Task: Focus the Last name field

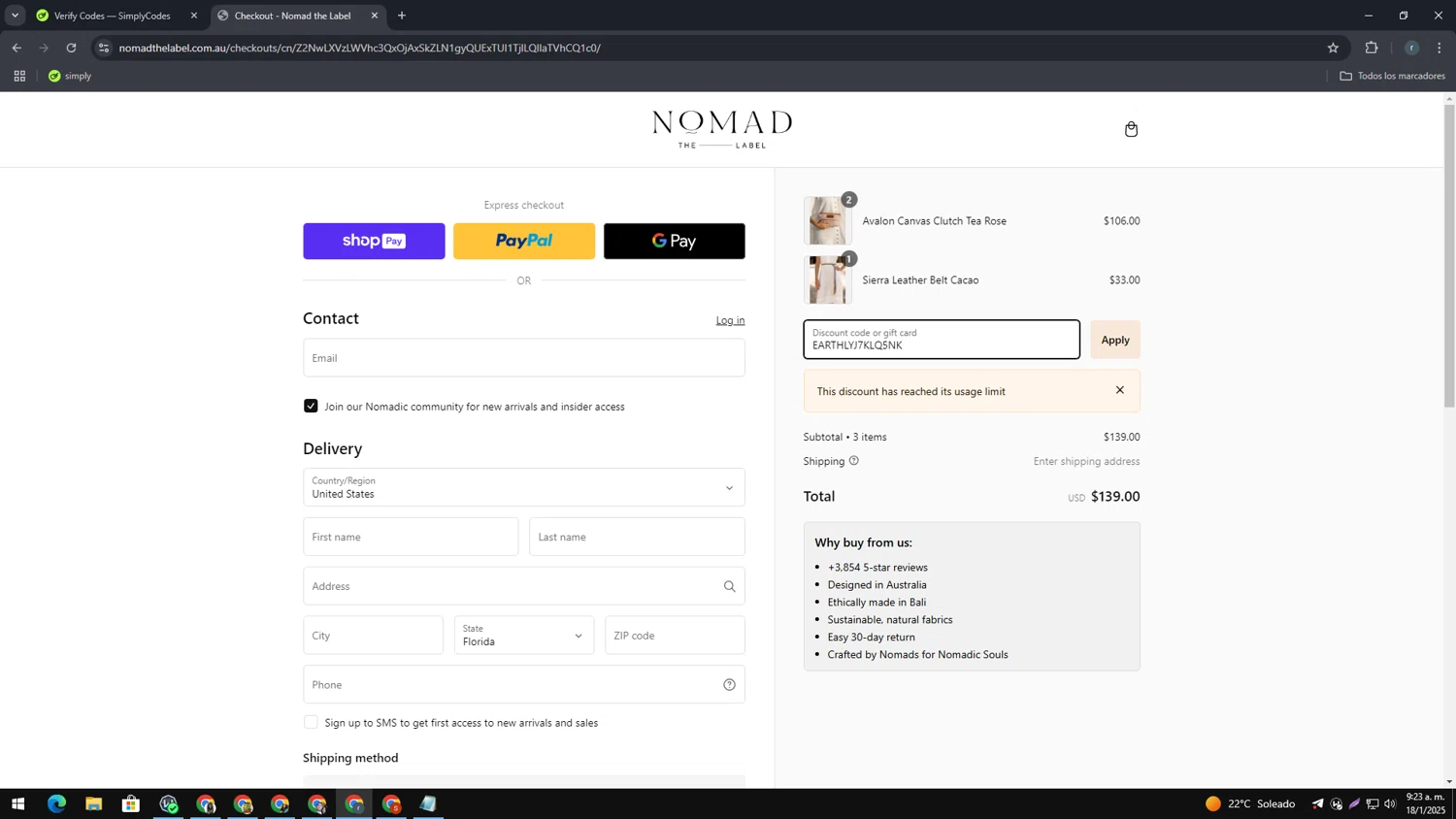Action: (637, 537)
